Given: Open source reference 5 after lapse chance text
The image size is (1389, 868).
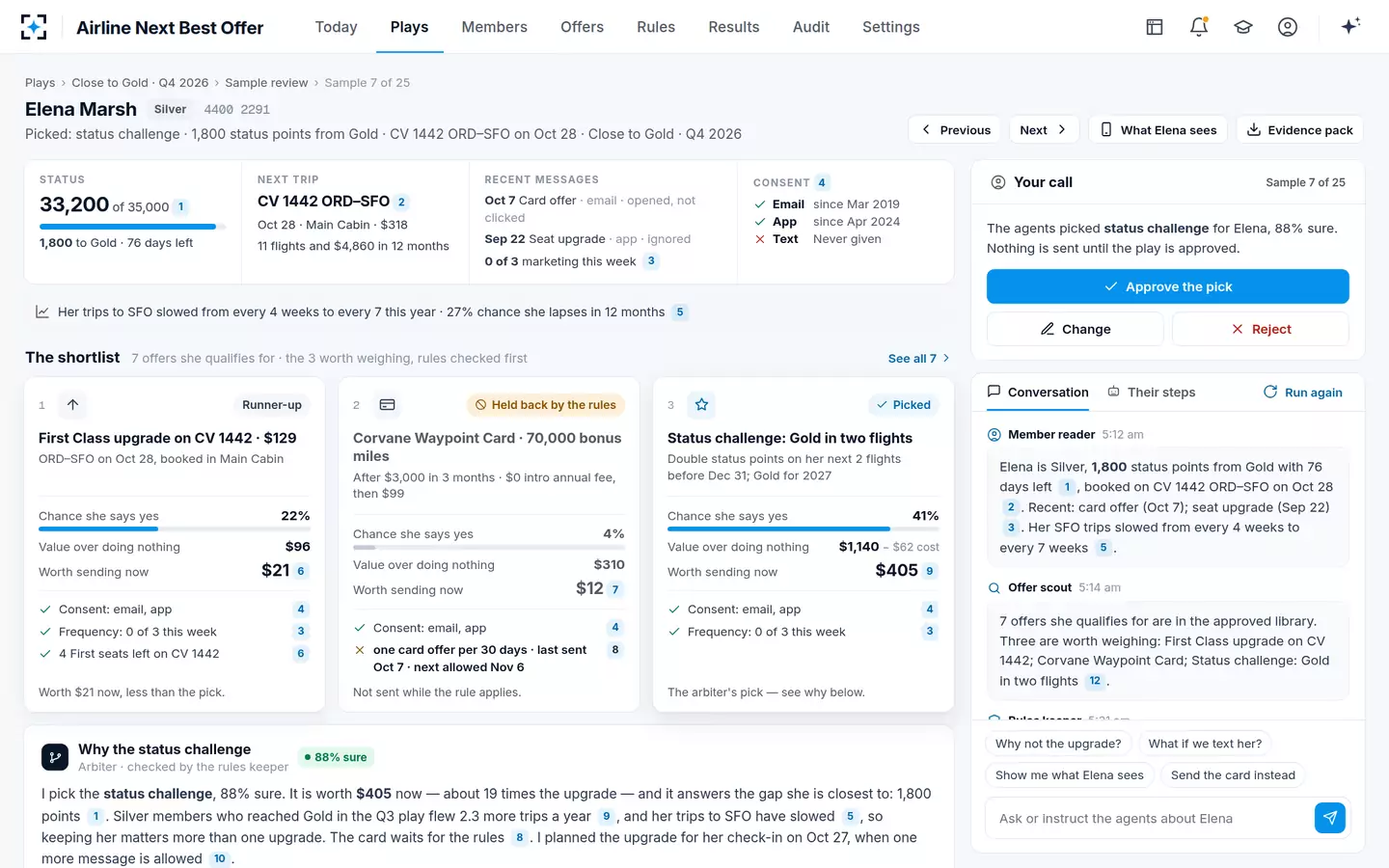Looking at the screenshot, I should coord(680,312).
